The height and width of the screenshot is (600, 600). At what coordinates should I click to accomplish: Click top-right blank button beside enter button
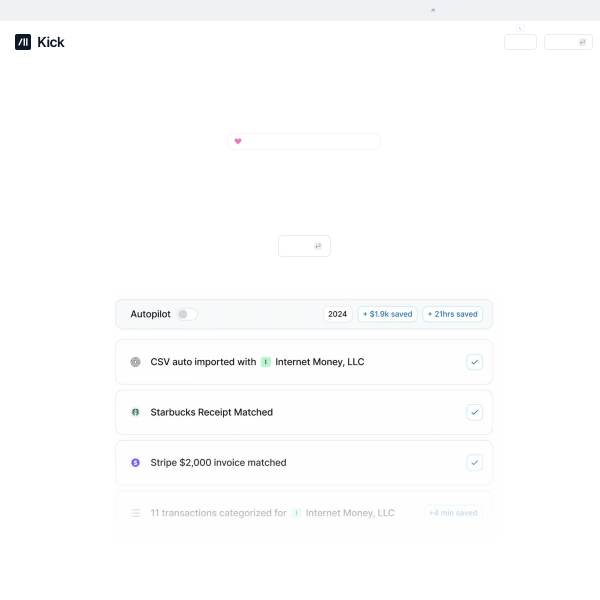[520, 42]
